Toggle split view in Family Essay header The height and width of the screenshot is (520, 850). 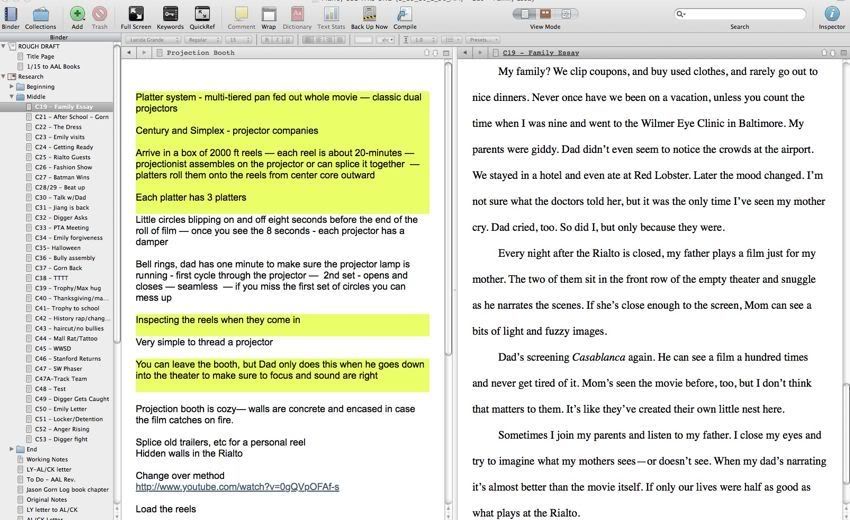click(x=843, y=53)
